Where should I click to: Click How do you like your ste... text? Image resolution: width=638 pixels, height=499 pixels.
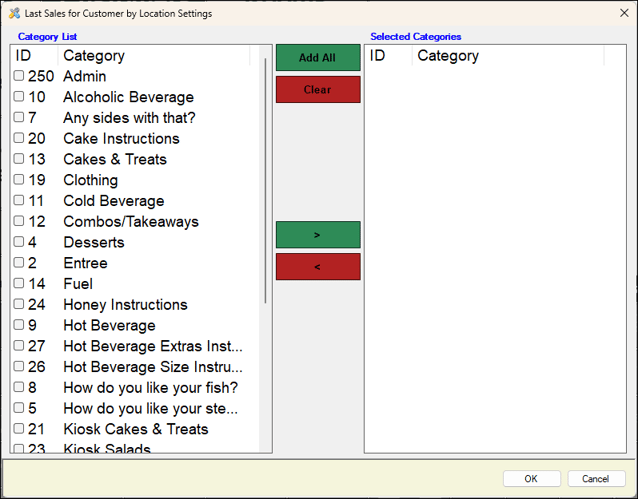point(151,408)
